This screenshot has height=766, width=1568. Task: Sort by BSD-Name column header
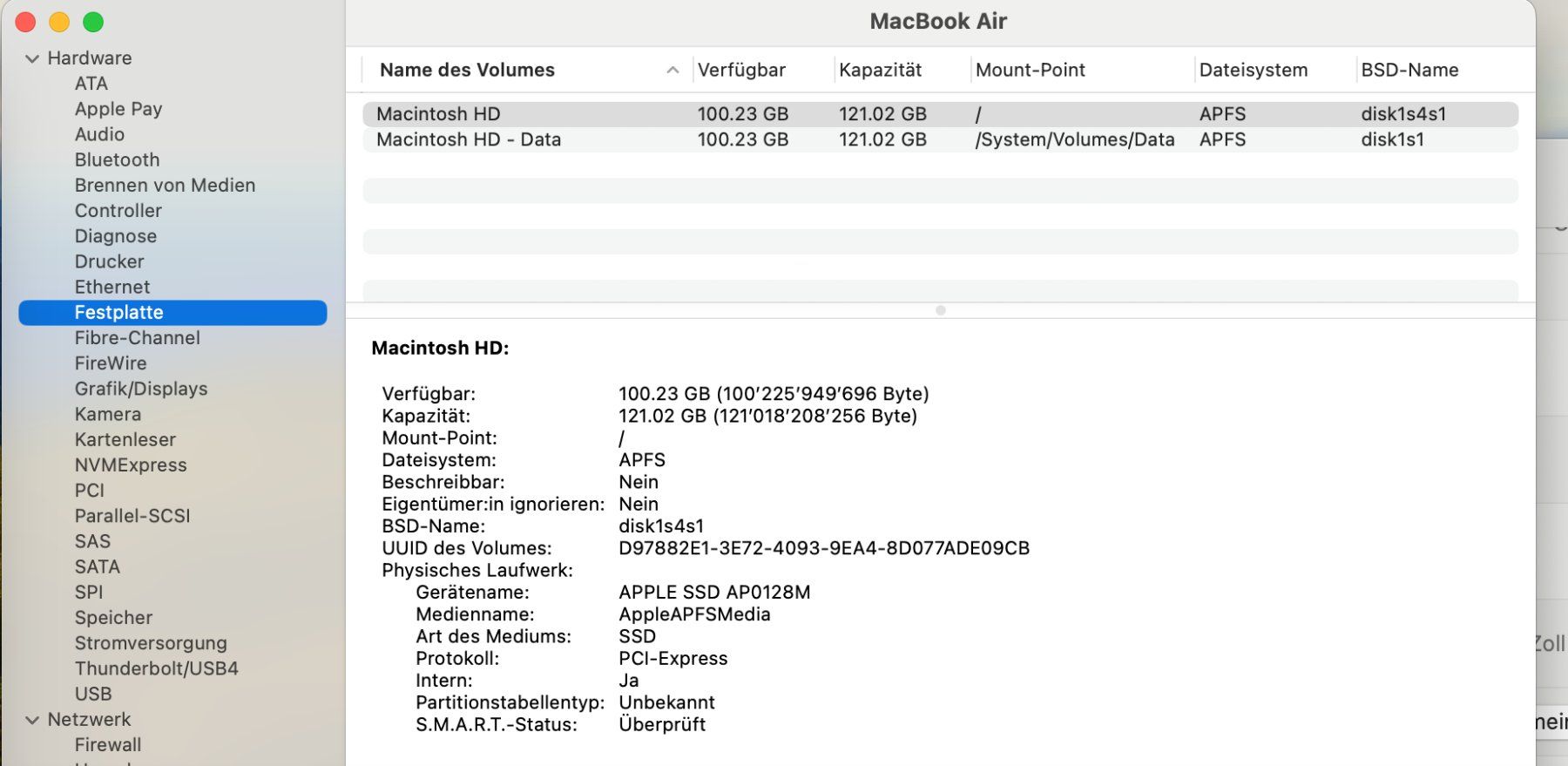(x=1409, y=70)
